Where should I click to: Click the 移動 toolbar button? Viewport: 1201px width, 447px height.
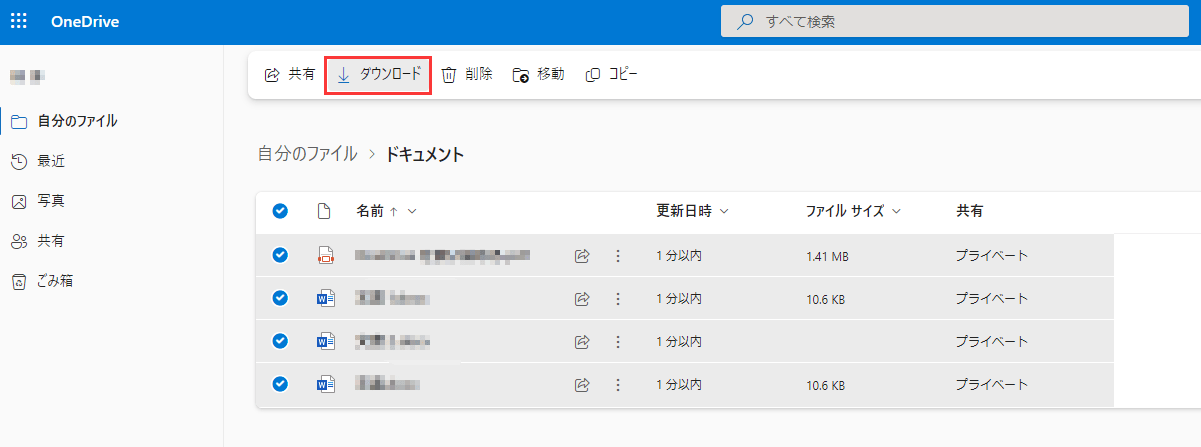pos(539,75)
